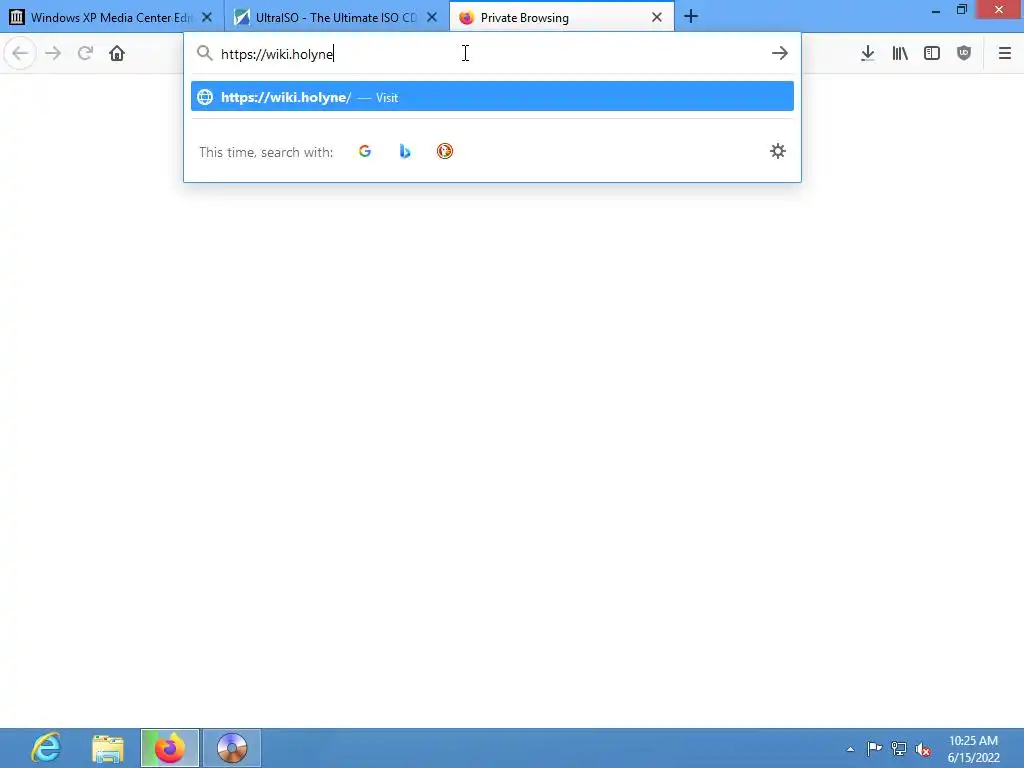Open the Downloads panel
Viewport: 1024px width, 768px height.
click(x=867, y=53)
